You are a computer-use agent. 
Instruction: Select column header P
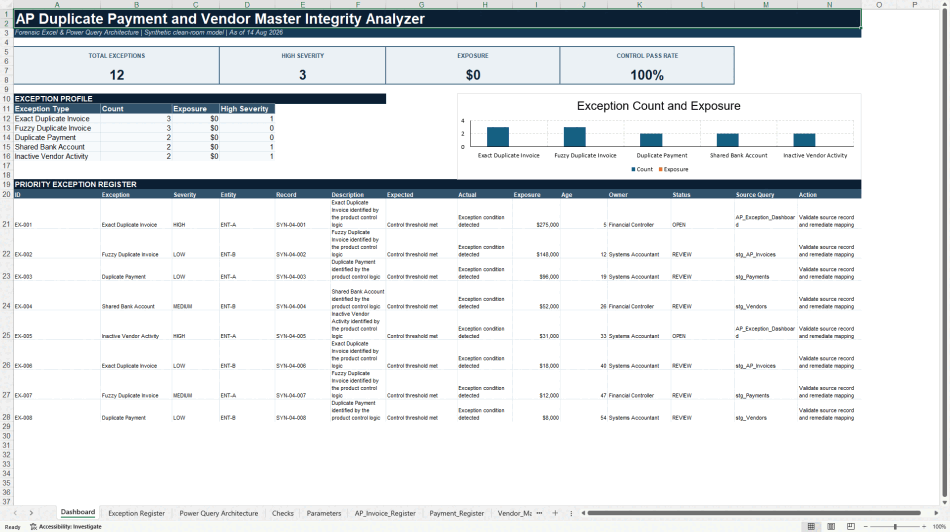(915, 4)
